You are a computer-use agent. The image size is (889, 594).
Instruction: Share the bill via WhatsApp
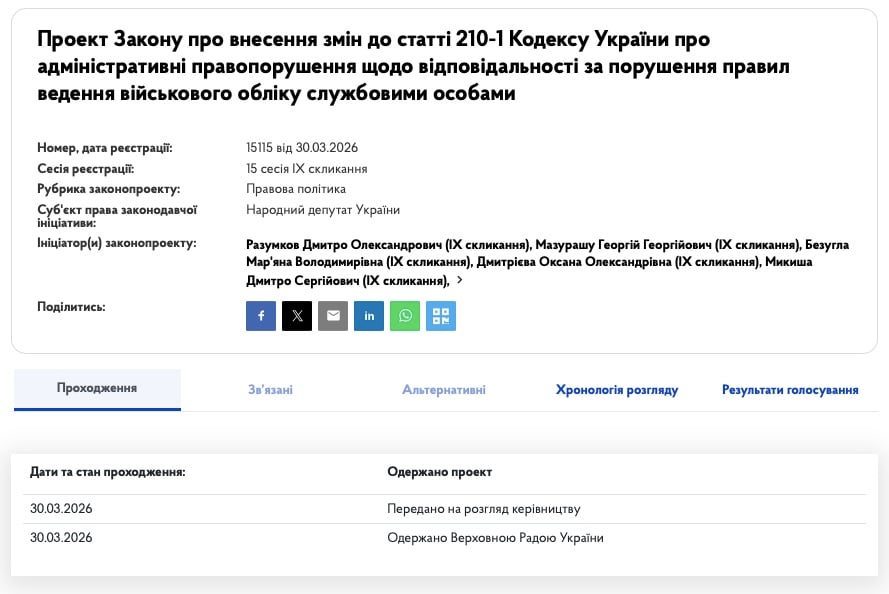tap(405, 316)
